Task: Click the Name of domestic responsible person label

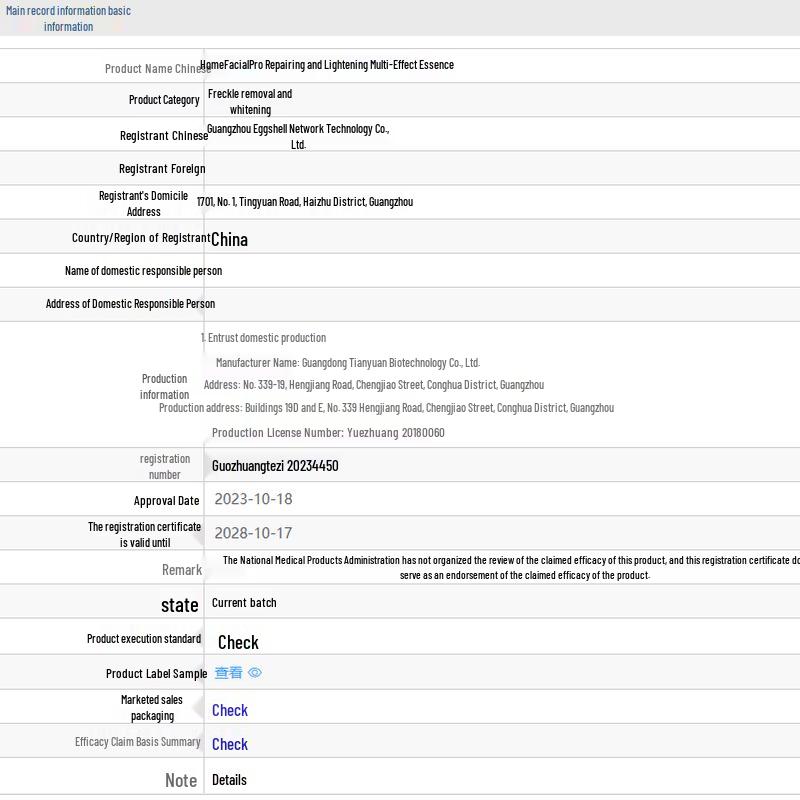Action: click(143, 271)
